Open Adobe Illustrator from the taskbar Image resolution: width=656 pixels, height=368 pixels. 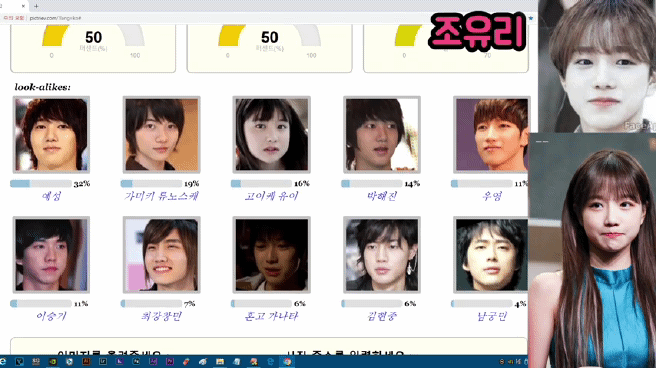(x=86, y=362)
